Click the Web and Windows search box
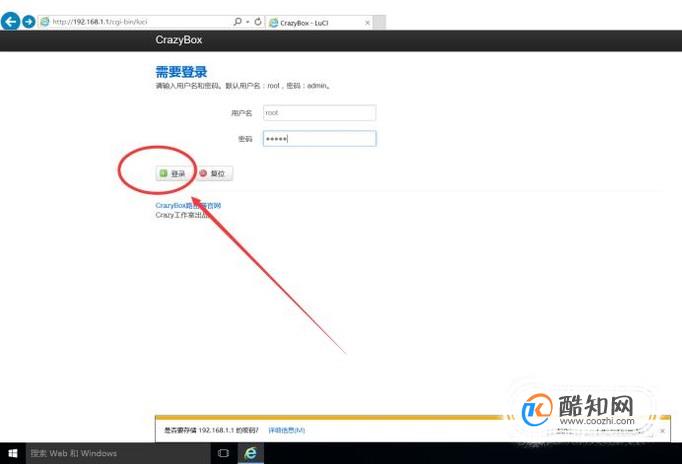Screen dimensions: 682x464 (x=118, y=453)
